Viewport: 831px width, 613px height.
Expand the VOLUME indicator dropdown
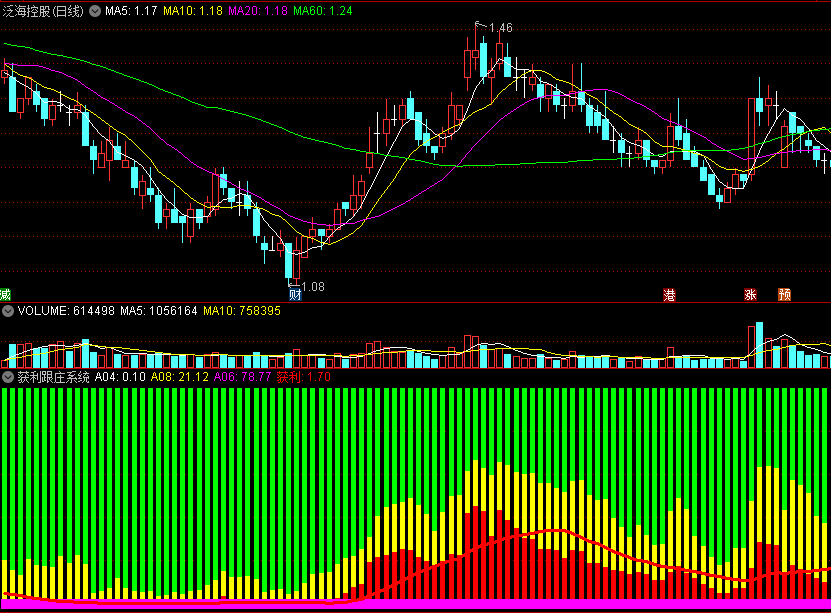pos(8,311)
